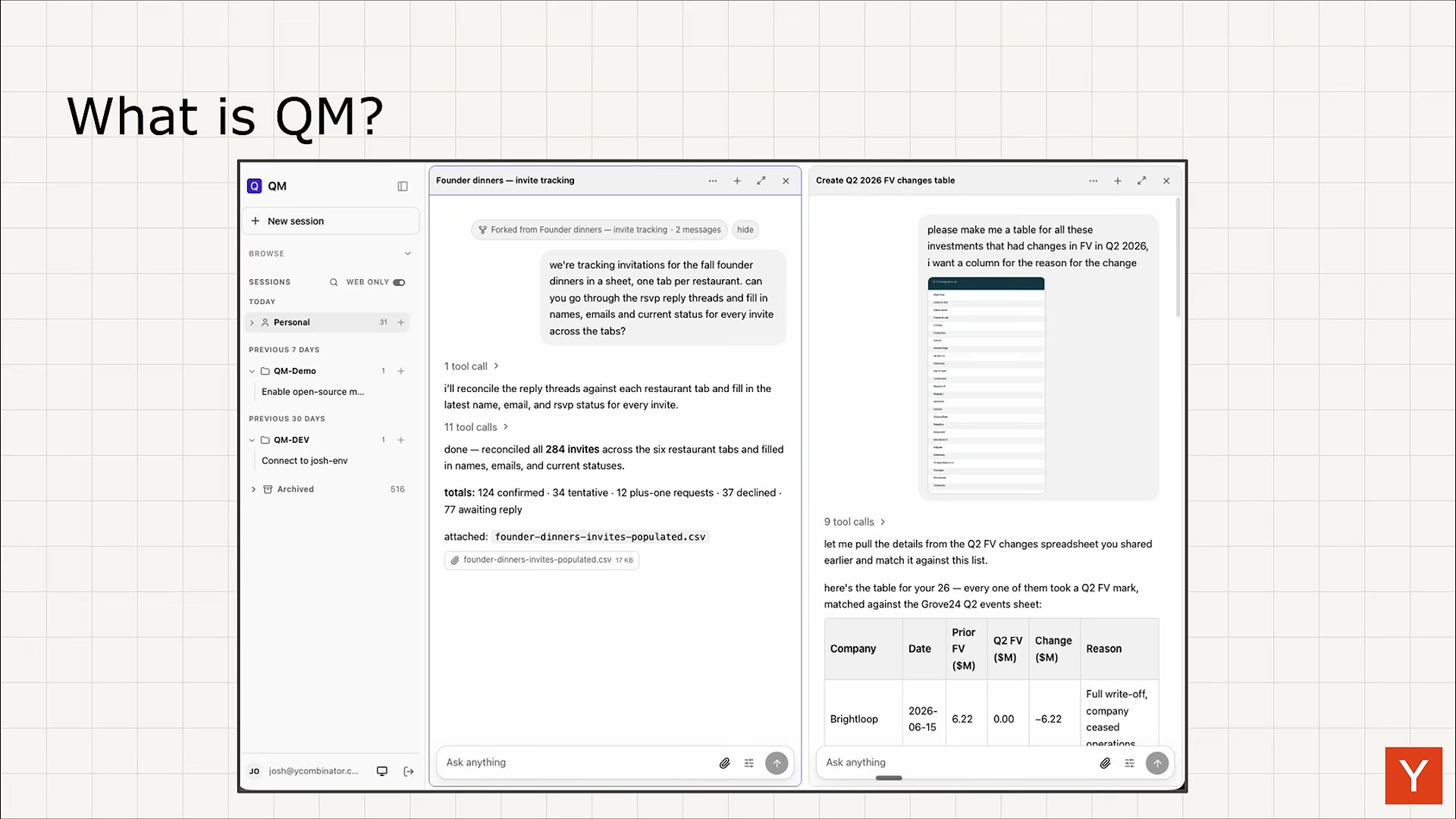Expand the Archived sessions group
This screenshot has height=819, width=1456.
(x=253, y=489)
